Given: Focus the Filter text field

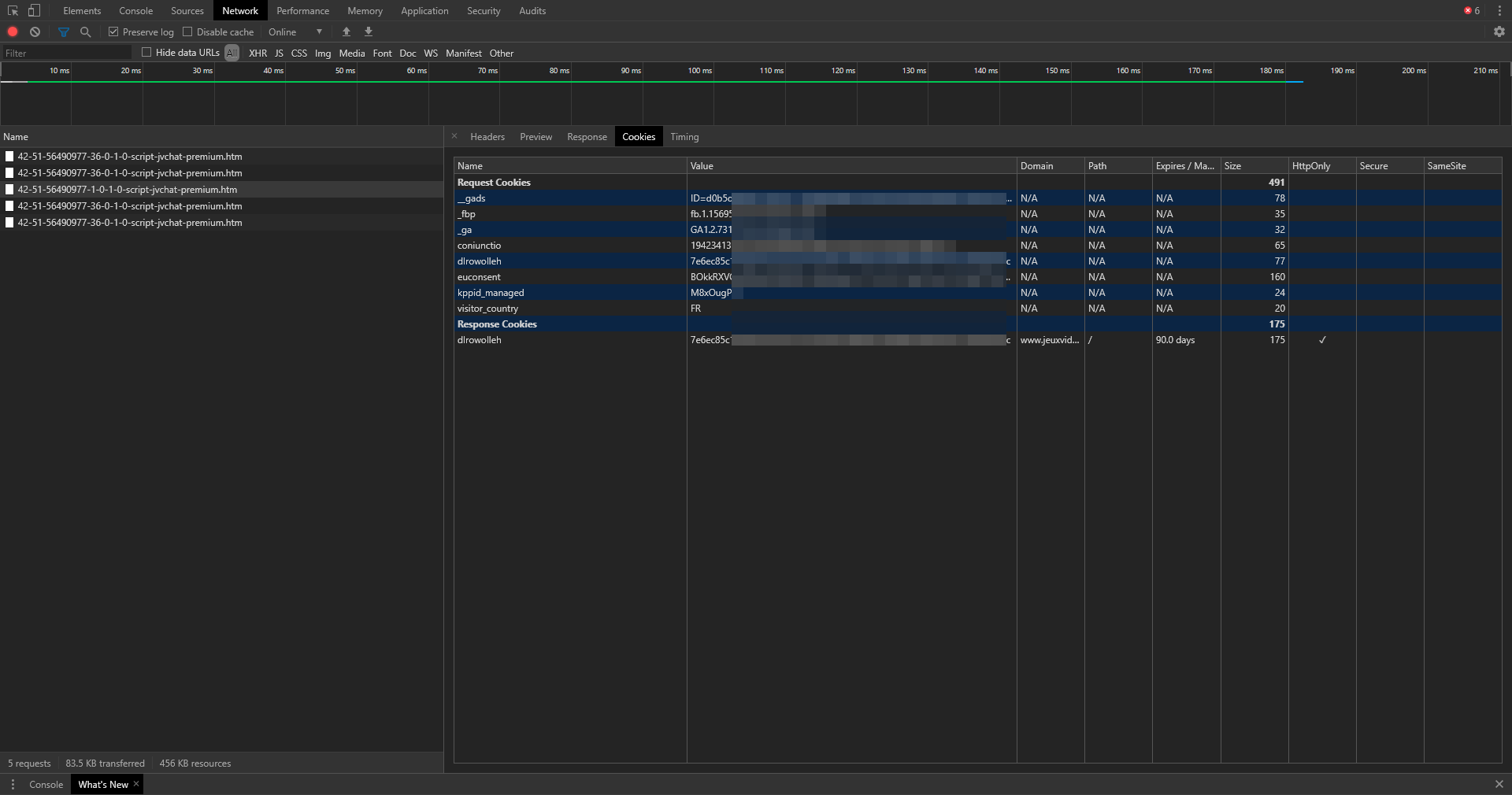Looking at the screenshot, I should [x=68, y=53].
